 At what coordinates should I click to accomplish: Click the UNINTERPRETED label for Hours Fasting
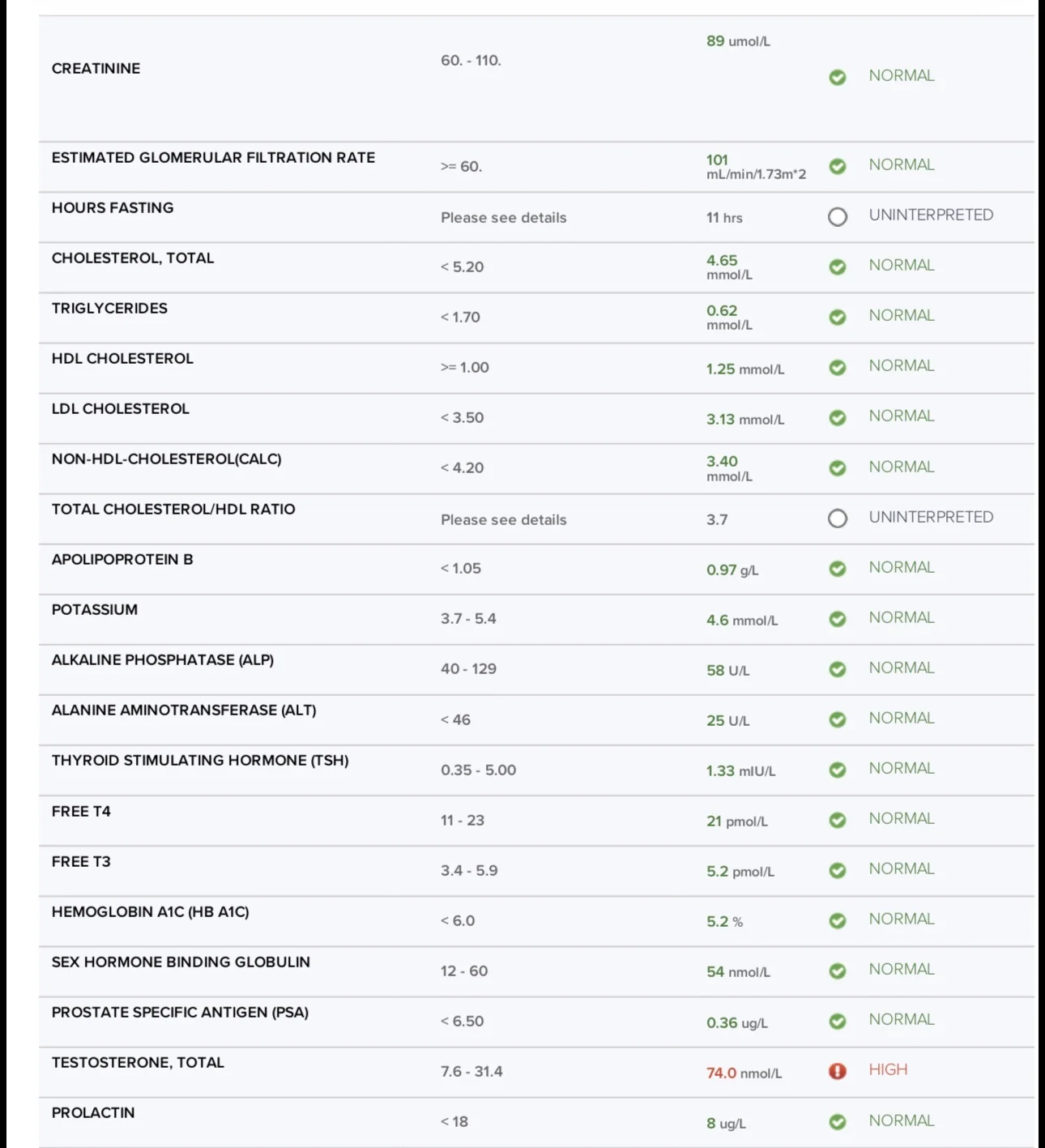[931, 215]
